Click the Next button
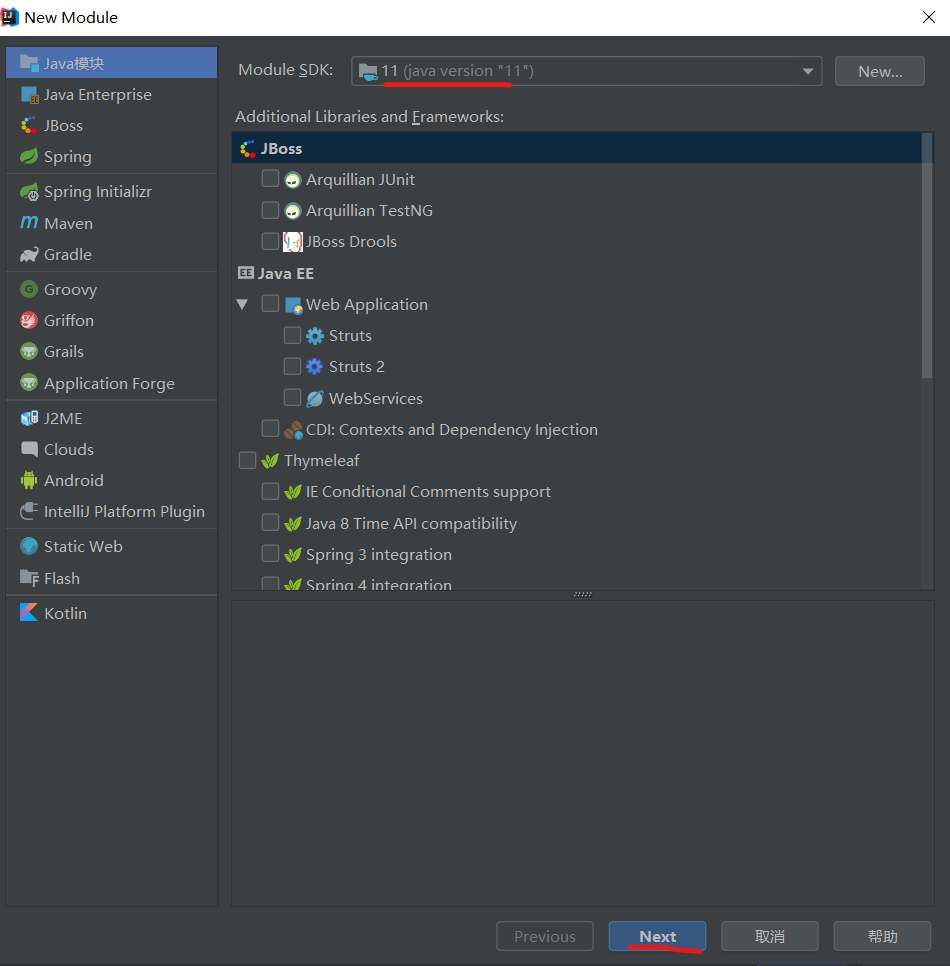950x966 pixels. [657, 936]
